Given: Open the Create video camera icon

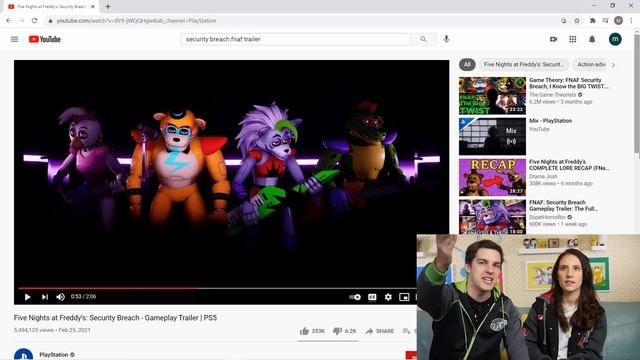Looking at the screenshot, I should [x=553, y=39].
